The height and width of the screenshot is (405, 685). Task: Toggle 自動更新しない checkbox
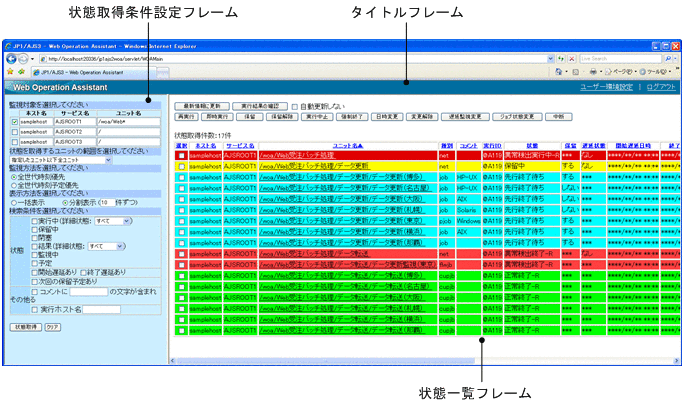pyautogui.click(x=295, y=107)
